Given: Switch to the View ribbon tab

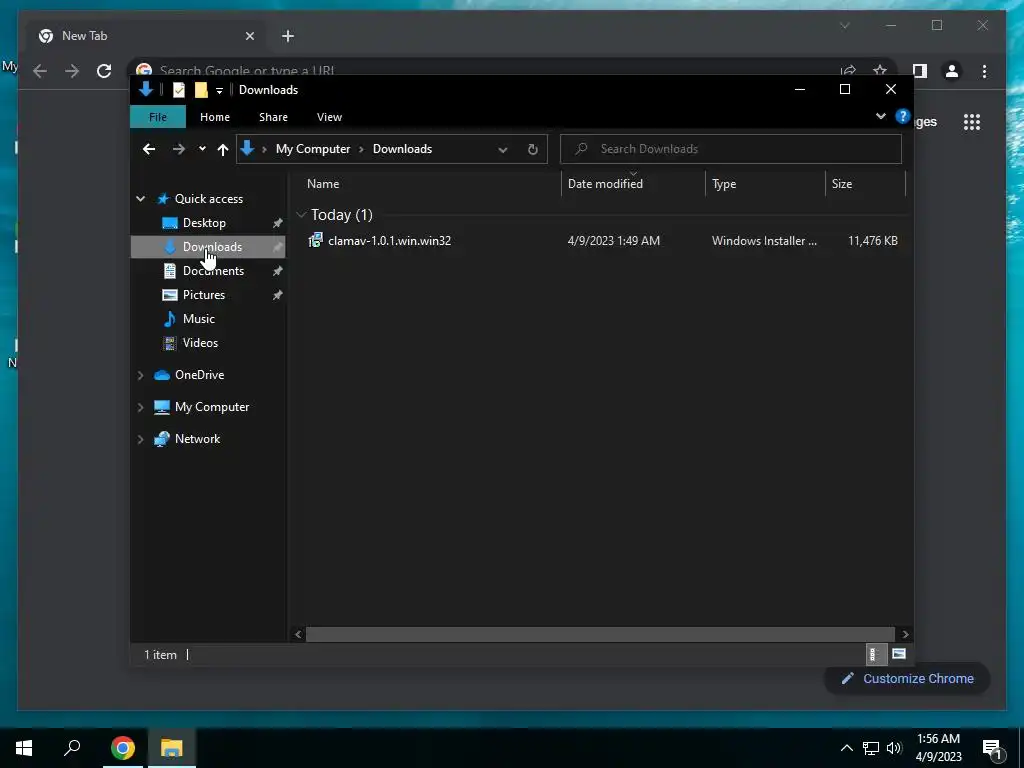Looking at the screenshot, I should 329,117.
